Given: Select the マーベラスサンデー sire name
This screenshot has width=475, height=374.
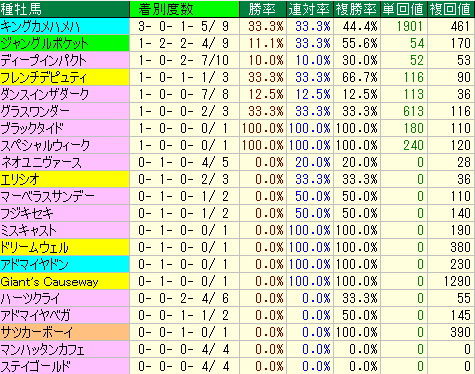Looking at the screenshot, I should [48, 196].
